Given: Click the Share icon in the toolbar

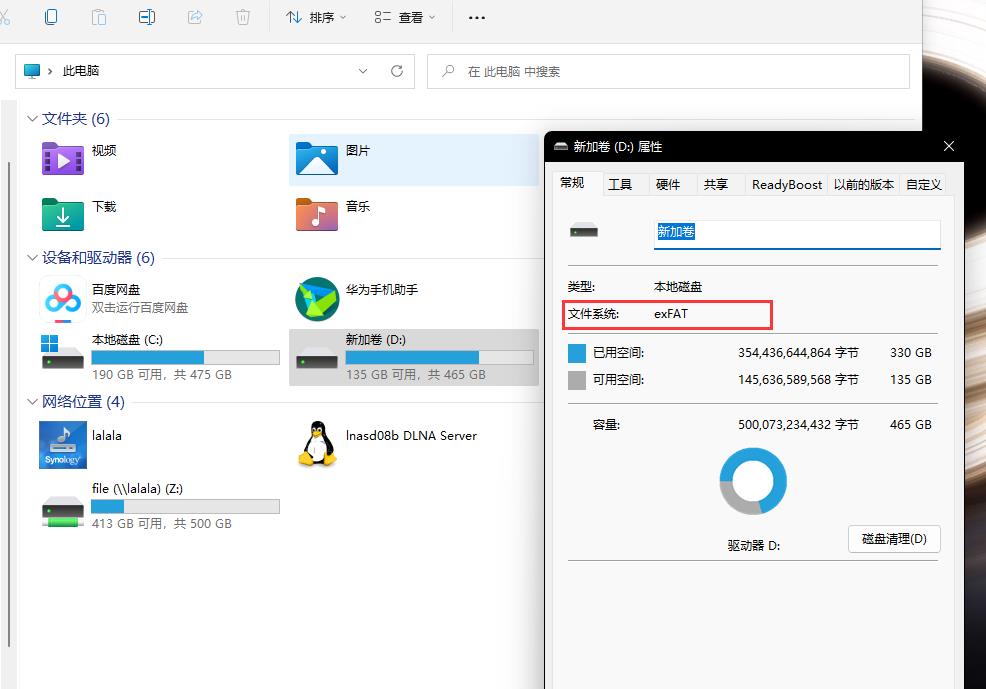Looking at the screenshot, I should pos(193,17).
